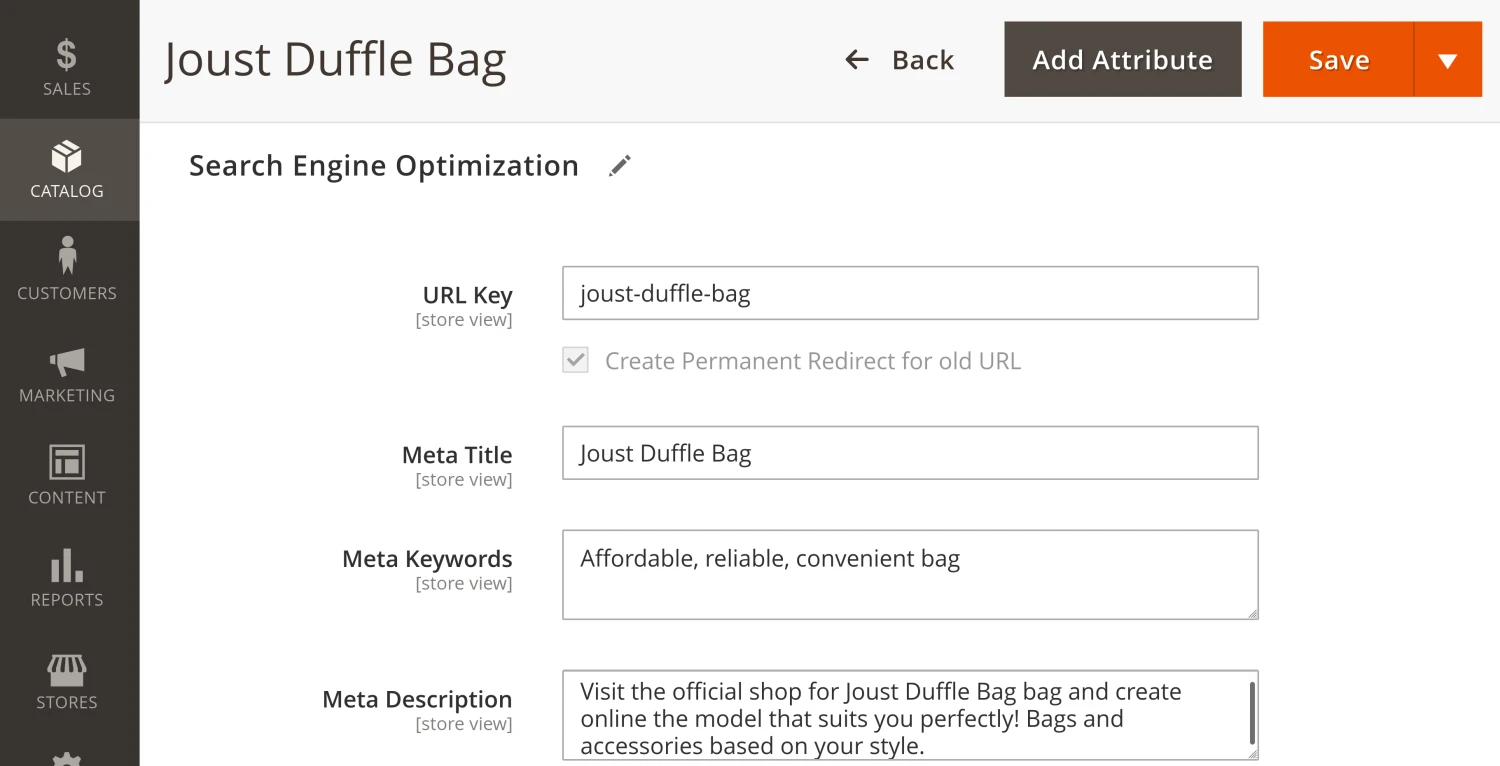Toggle Create Permanent Redirect for old URL
The image size is (1500, 766).
tap(575, 361)
